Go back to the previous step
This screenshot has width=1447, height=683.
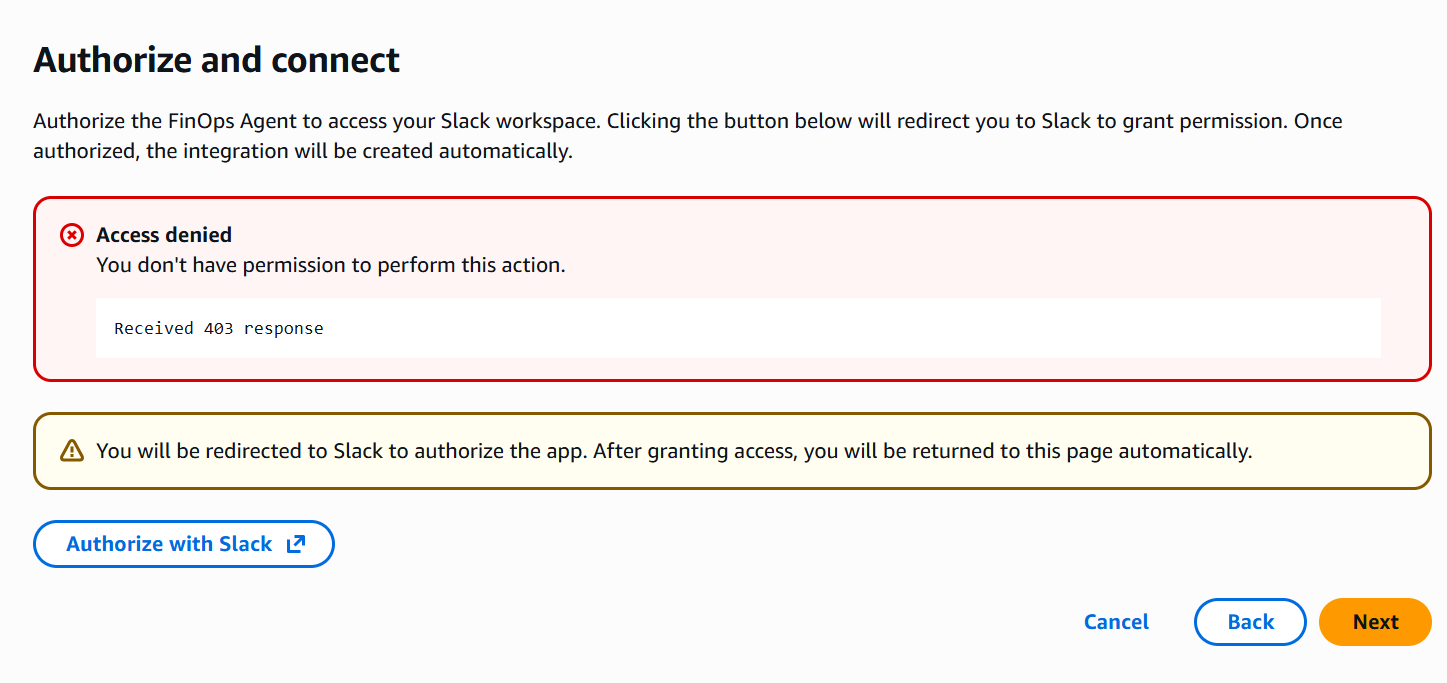1250,622
